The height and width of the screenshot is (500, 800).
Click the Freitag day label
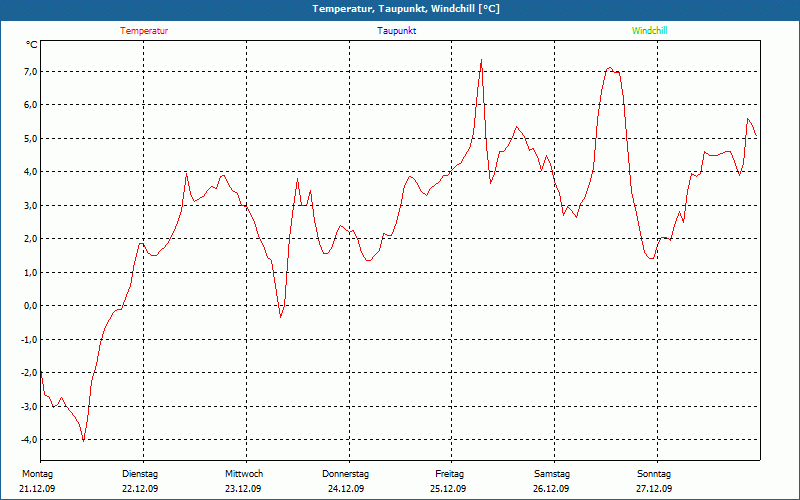[x=449, y=474]
